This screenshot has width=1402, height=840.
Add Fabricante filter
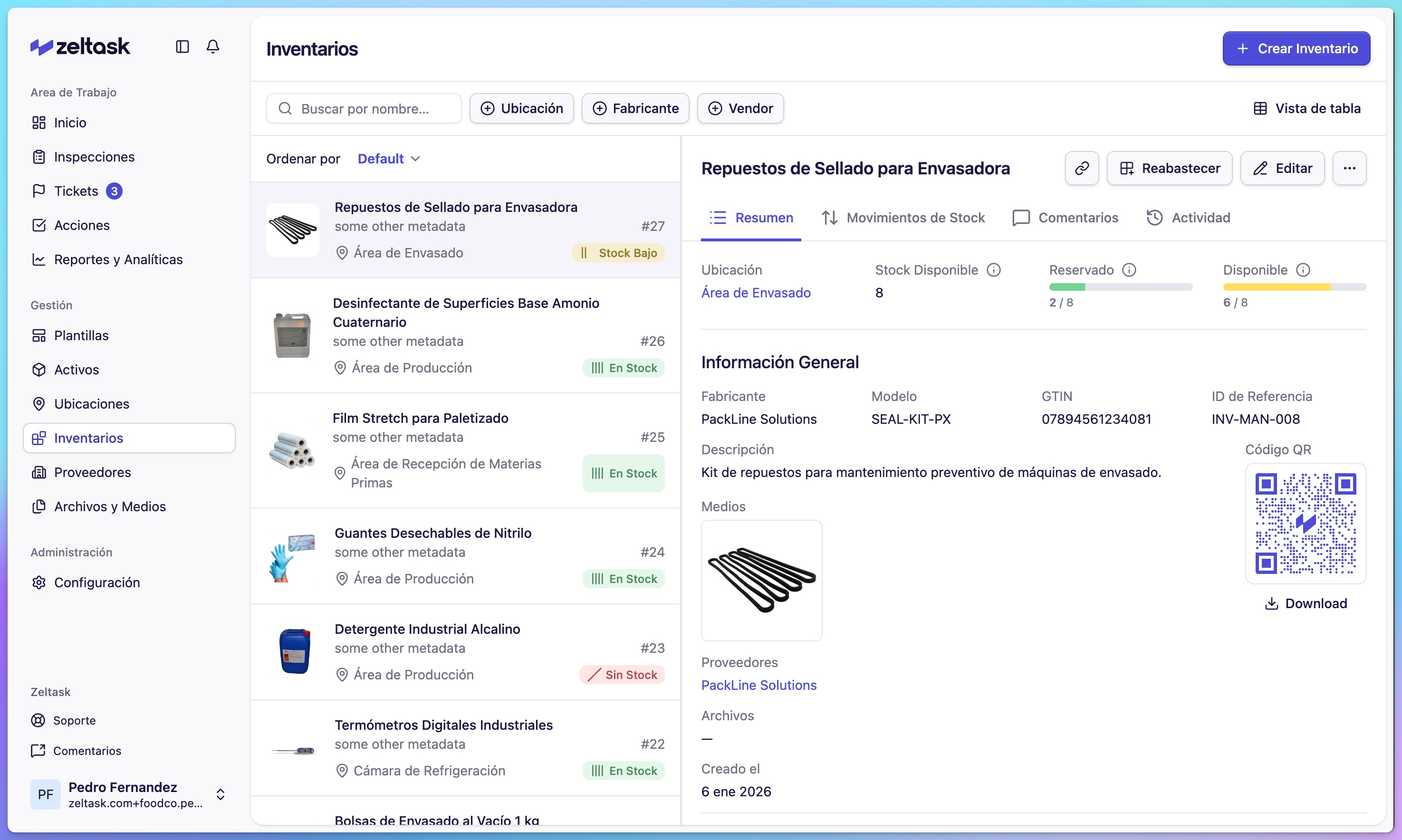point(635,108)
